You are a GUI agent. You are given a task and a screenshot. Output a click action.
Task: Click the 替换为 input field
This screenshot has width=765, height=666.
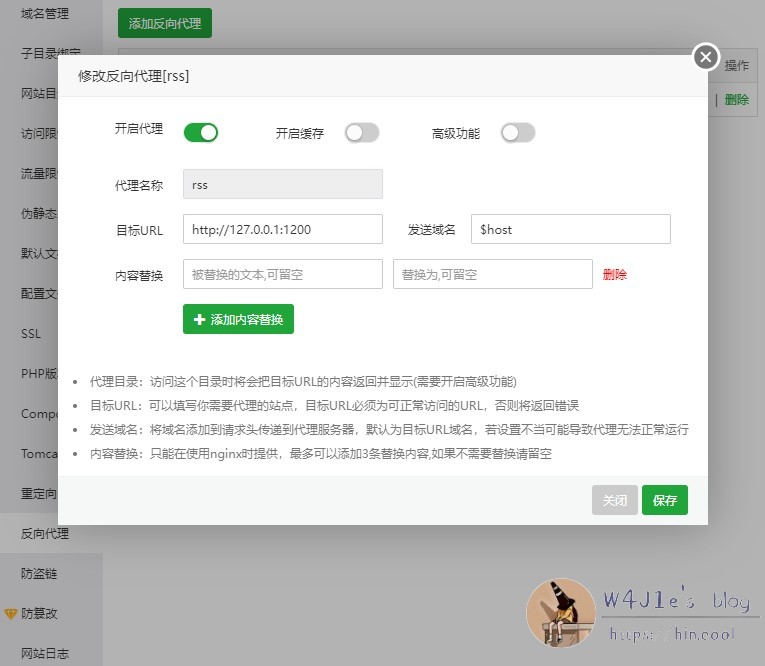pos(492,274)
